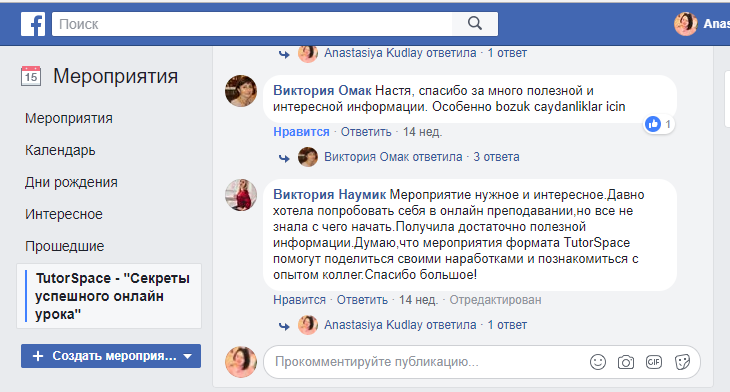Viewport: 730px width, 392px height.
Task: Click the Facebook logo icon
Action: tap(33, 24)
